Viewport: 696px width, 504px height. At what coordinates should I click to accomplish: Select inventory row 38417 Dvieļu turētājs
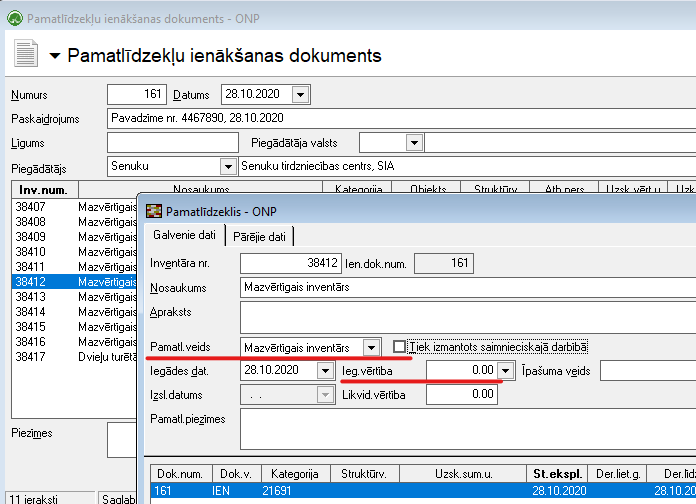[x=75, y=357]
